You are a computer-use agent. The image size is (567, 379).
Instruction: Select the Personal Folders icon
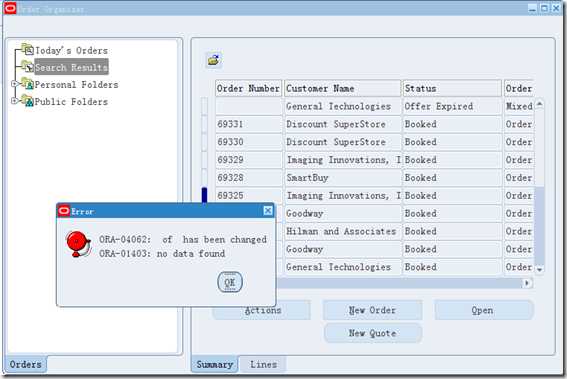point(27,84)
